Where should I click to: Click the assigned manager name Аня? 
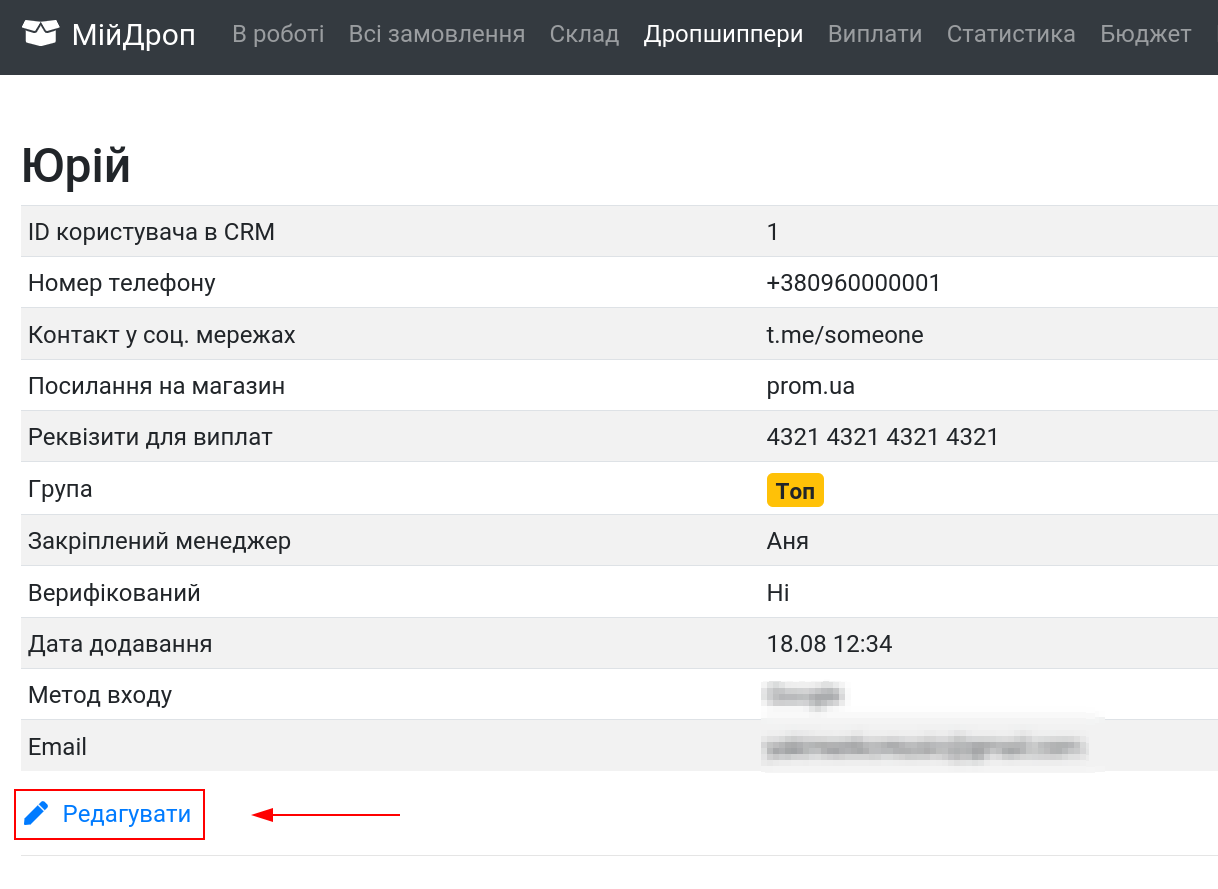(788, 541)
